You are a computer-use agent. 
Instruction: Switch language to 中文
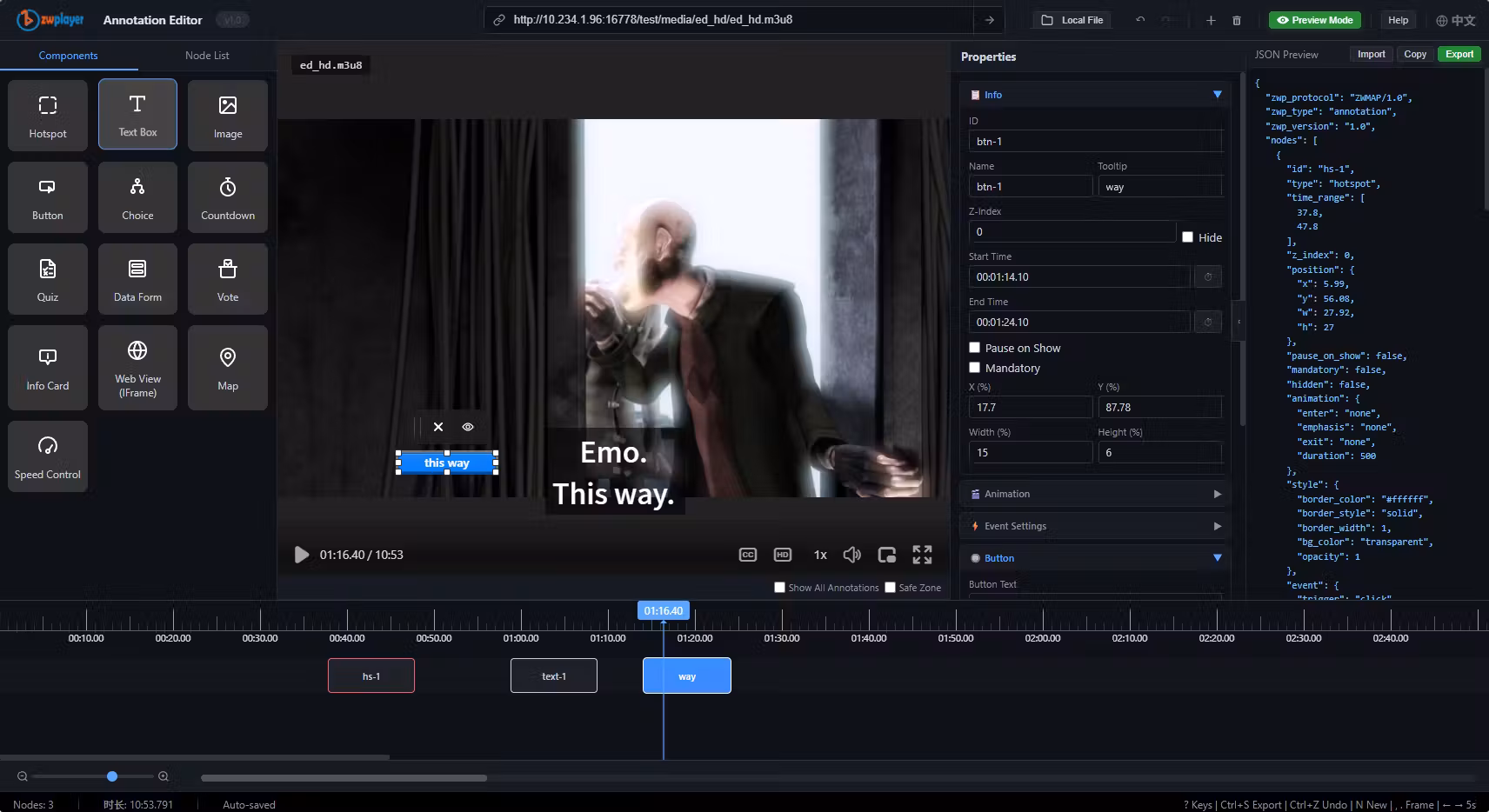(x=1455, y=20)
